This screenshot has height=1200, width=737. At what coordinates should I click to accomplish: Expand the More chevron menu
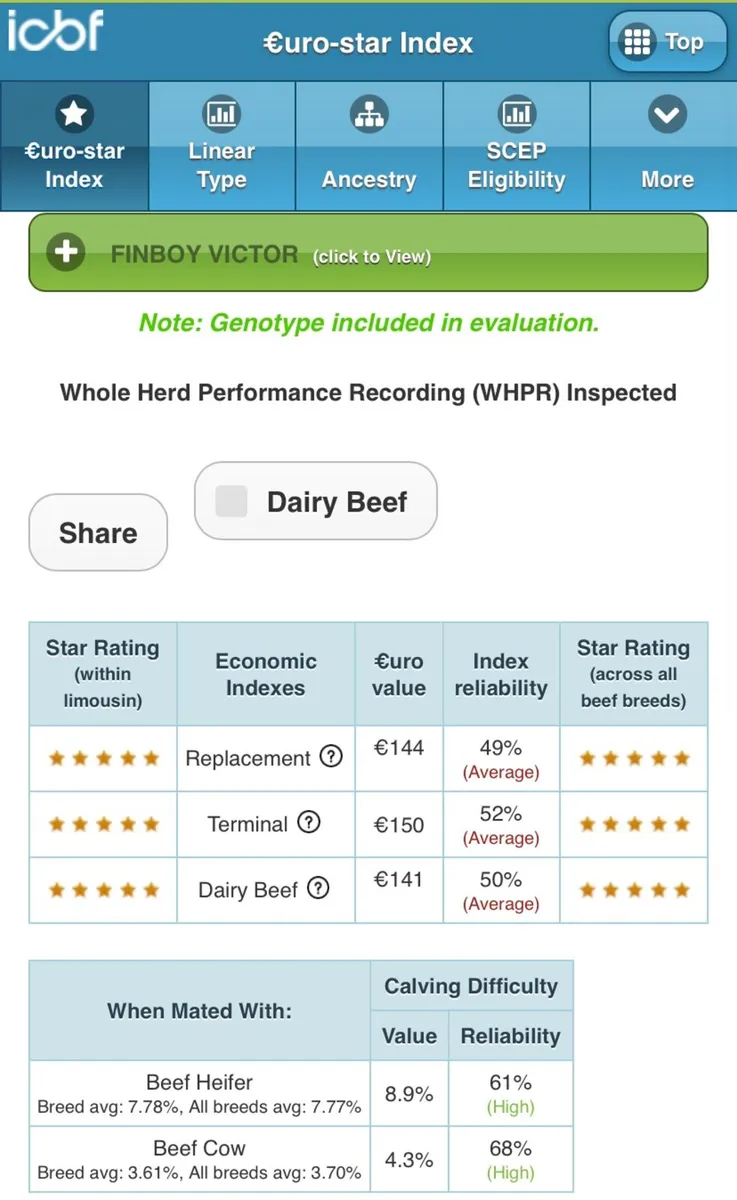pyautogui.click(x=666, y=114)
